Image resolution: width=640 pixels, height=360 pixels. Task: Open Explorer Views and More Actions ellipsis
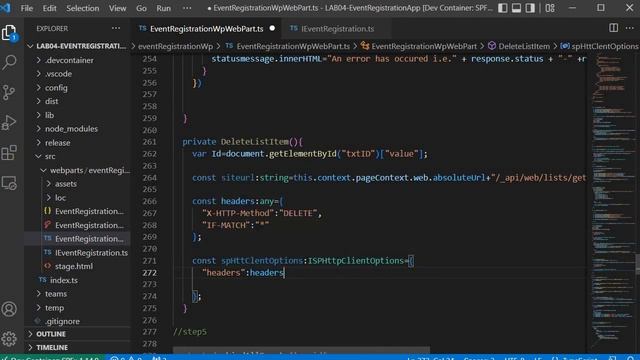(x=116, y=28)
